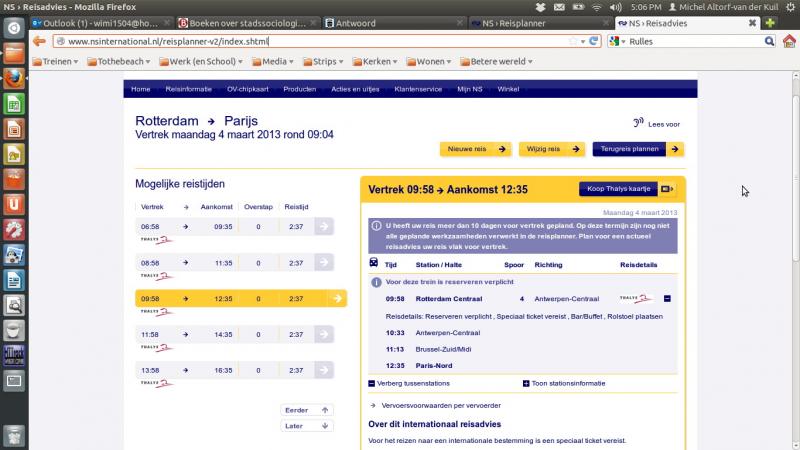
Task: Open Home in NS navigation
Action: (140, 89)
